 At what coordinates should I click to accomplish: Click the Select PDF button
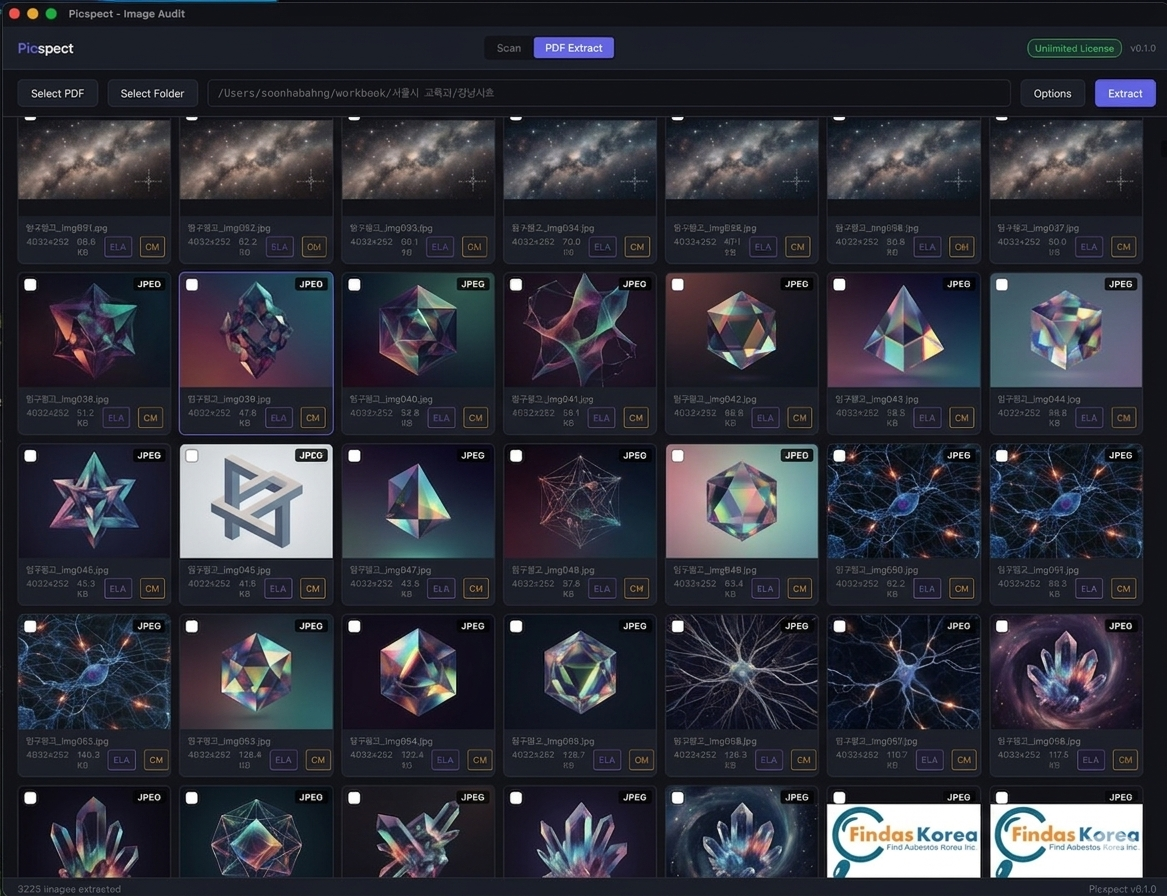(57, 93)
